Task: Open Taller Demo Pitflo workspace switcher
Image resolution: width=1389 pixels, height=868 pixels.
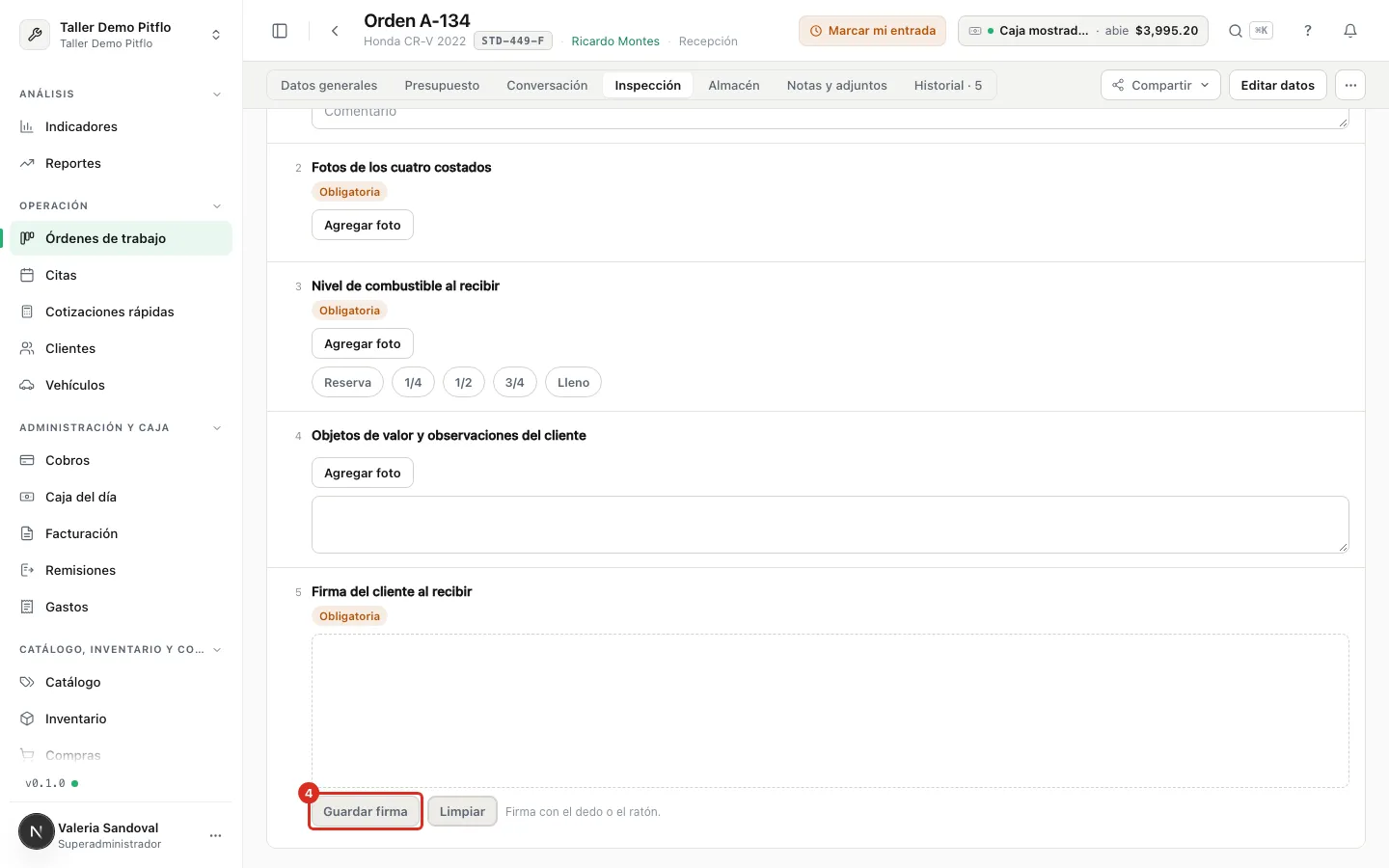Action: [x=121, y=35]
